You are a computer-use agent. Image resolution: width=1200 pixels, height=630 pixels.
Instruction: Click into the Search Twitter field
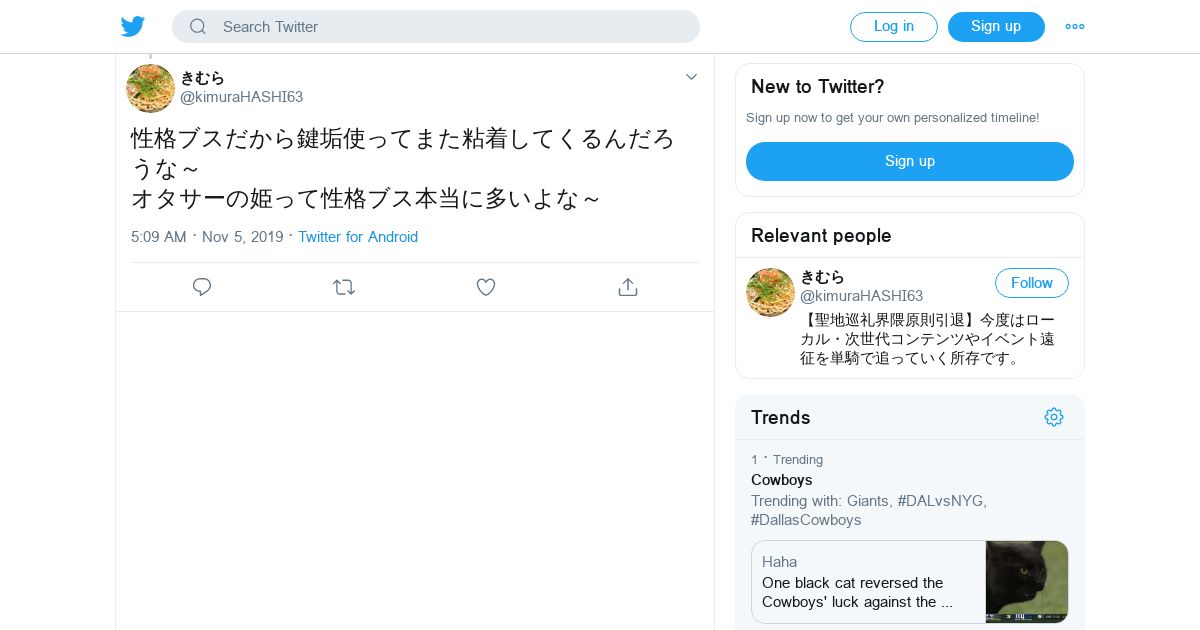pos(450,27)
